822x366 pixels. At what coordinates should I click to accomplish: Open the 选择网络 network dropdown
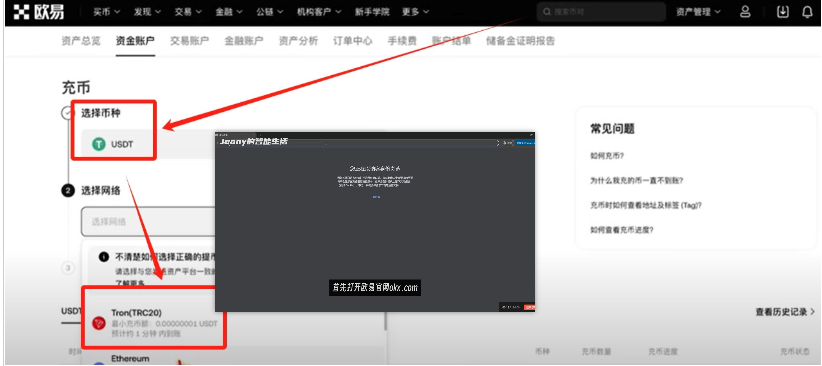tap(148, 222)
